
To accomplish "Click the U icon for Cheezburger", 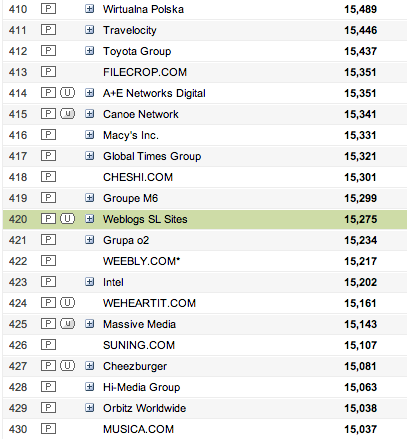I will 67,366.
